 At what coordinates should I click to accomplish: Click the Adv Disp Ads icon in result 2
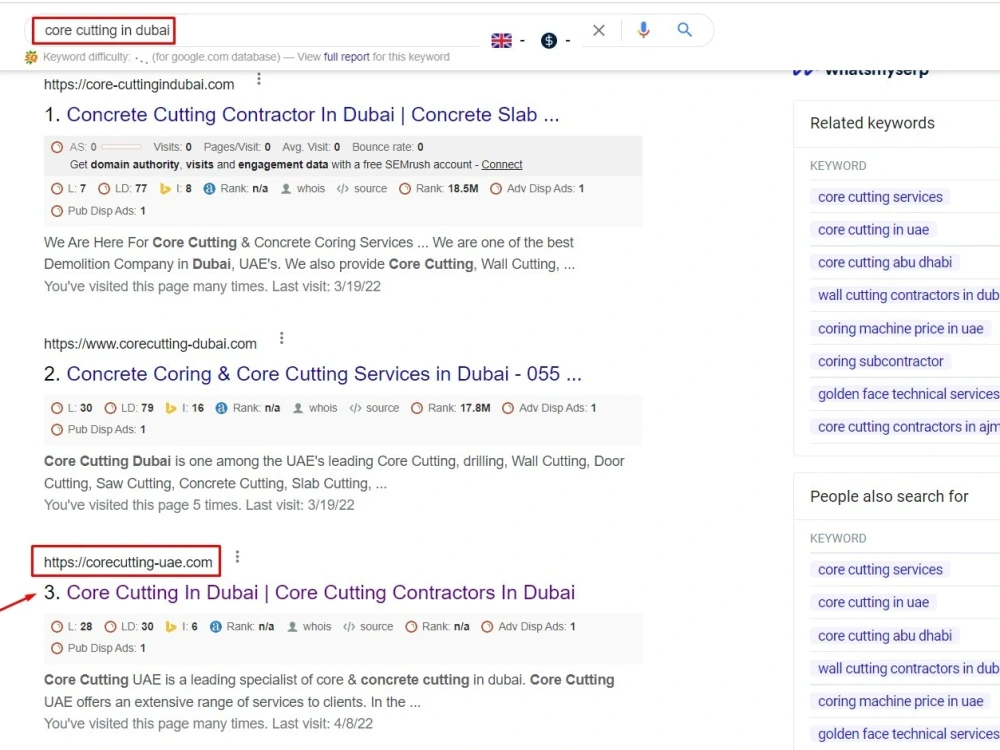[508, 408]
